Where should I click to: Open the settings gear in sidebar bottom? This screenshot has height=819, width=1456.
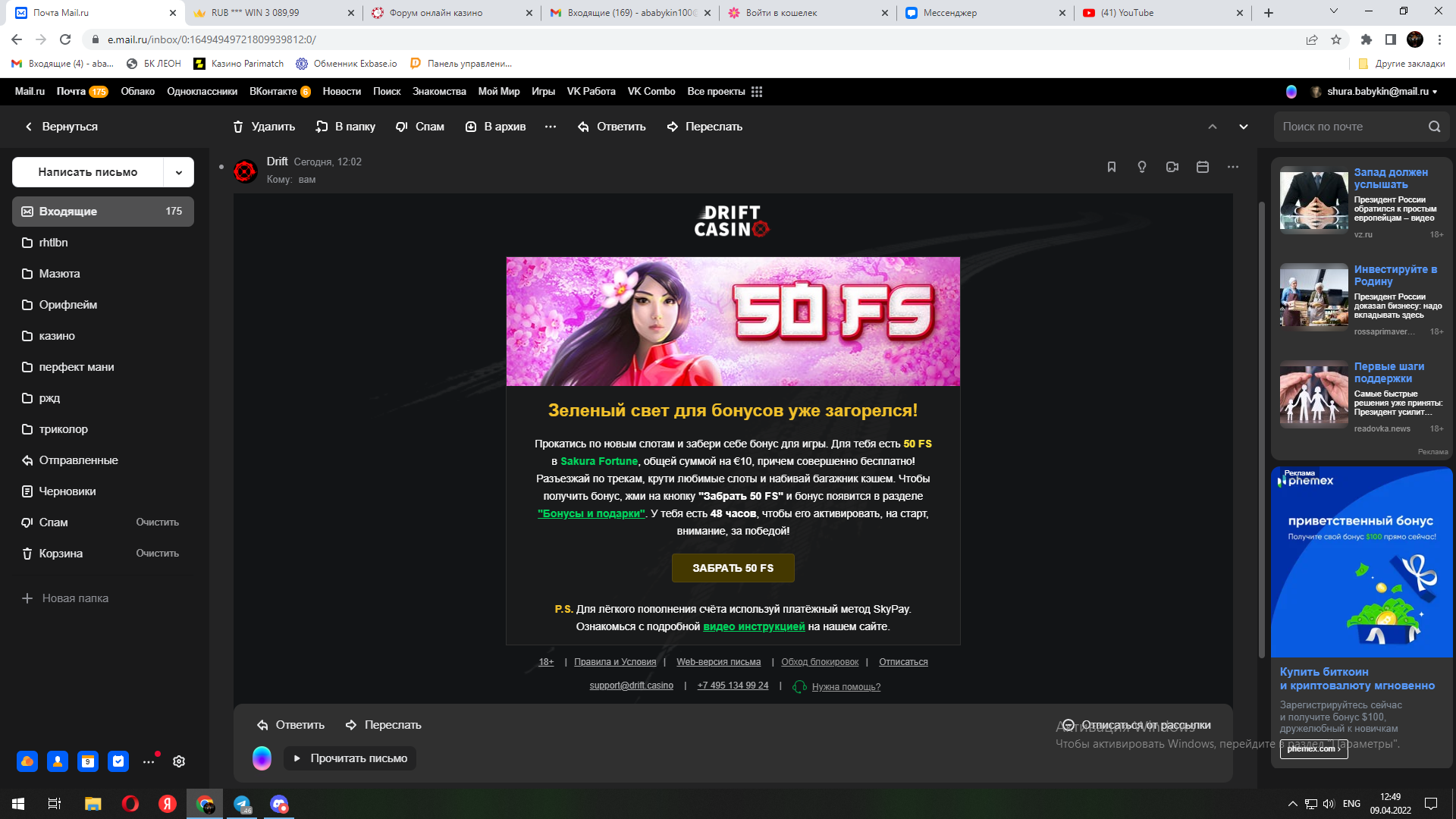[x=179, y=761]
